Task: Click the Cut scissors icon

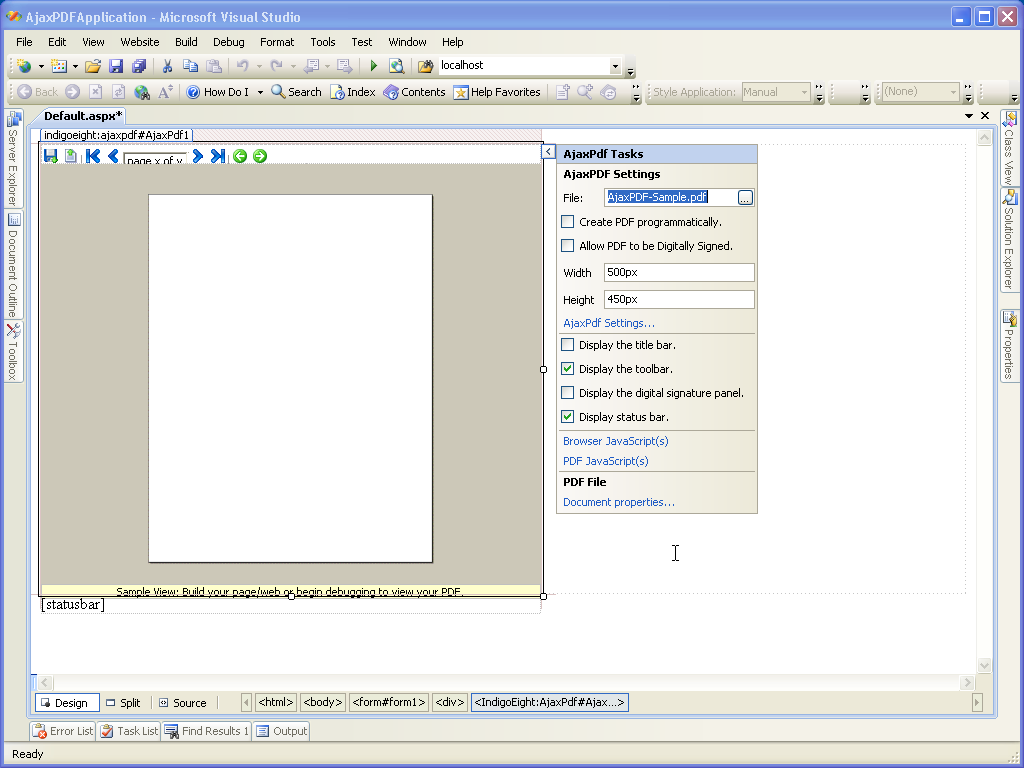Action: 167,66
